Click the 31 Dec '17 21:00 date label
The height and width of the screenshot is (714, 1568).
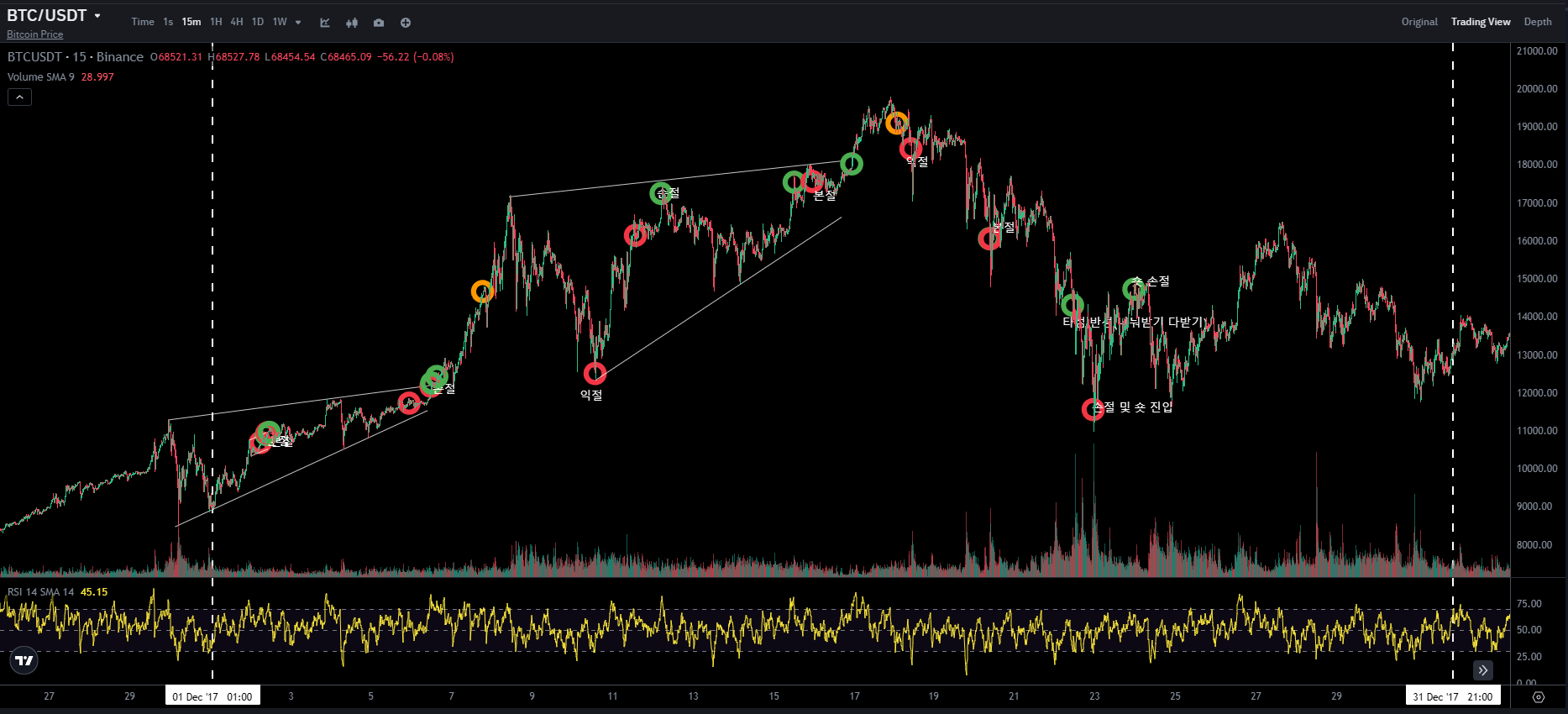[1453, 696]
